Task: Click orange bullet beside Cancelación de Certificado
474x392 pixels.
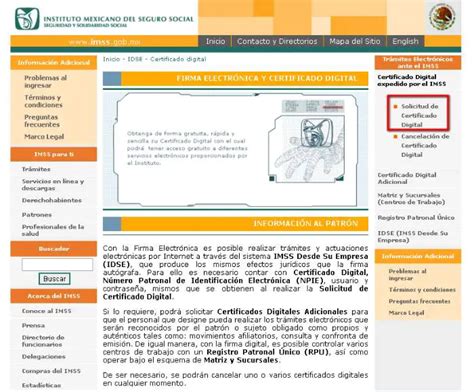Action: (396, 137)
